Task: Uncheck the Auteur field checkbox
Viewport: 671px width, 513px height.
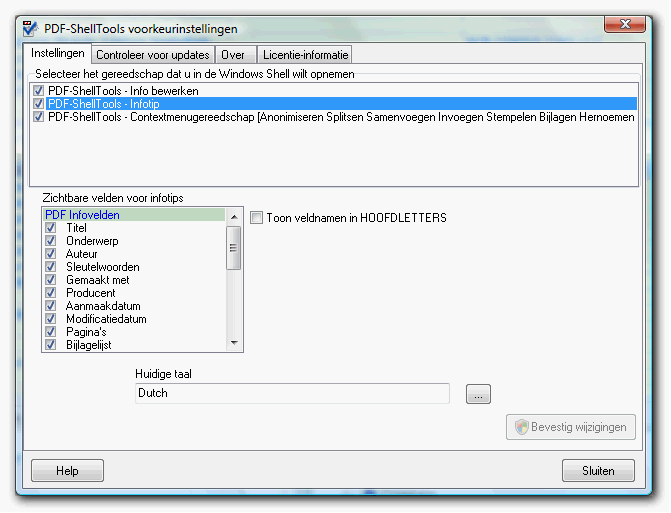Action: [x=50, y=254]
